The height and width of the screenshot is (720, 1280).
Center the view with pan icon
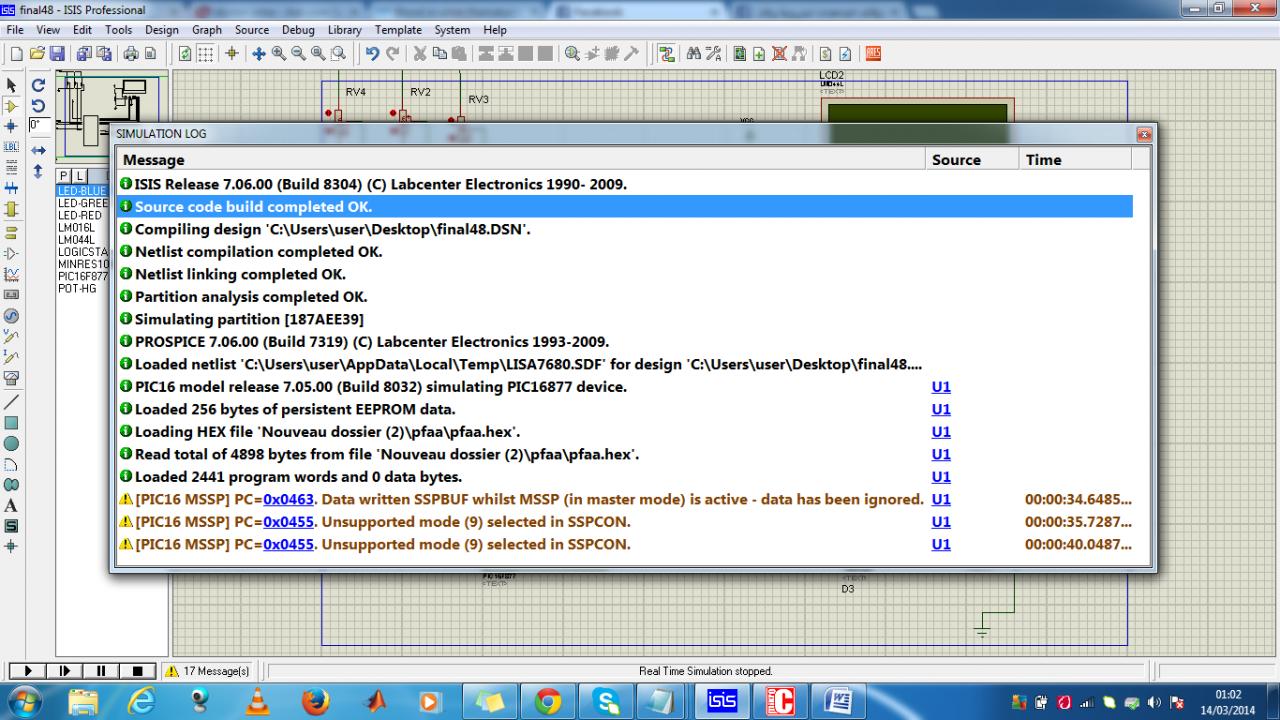click(x=258, y=53)
